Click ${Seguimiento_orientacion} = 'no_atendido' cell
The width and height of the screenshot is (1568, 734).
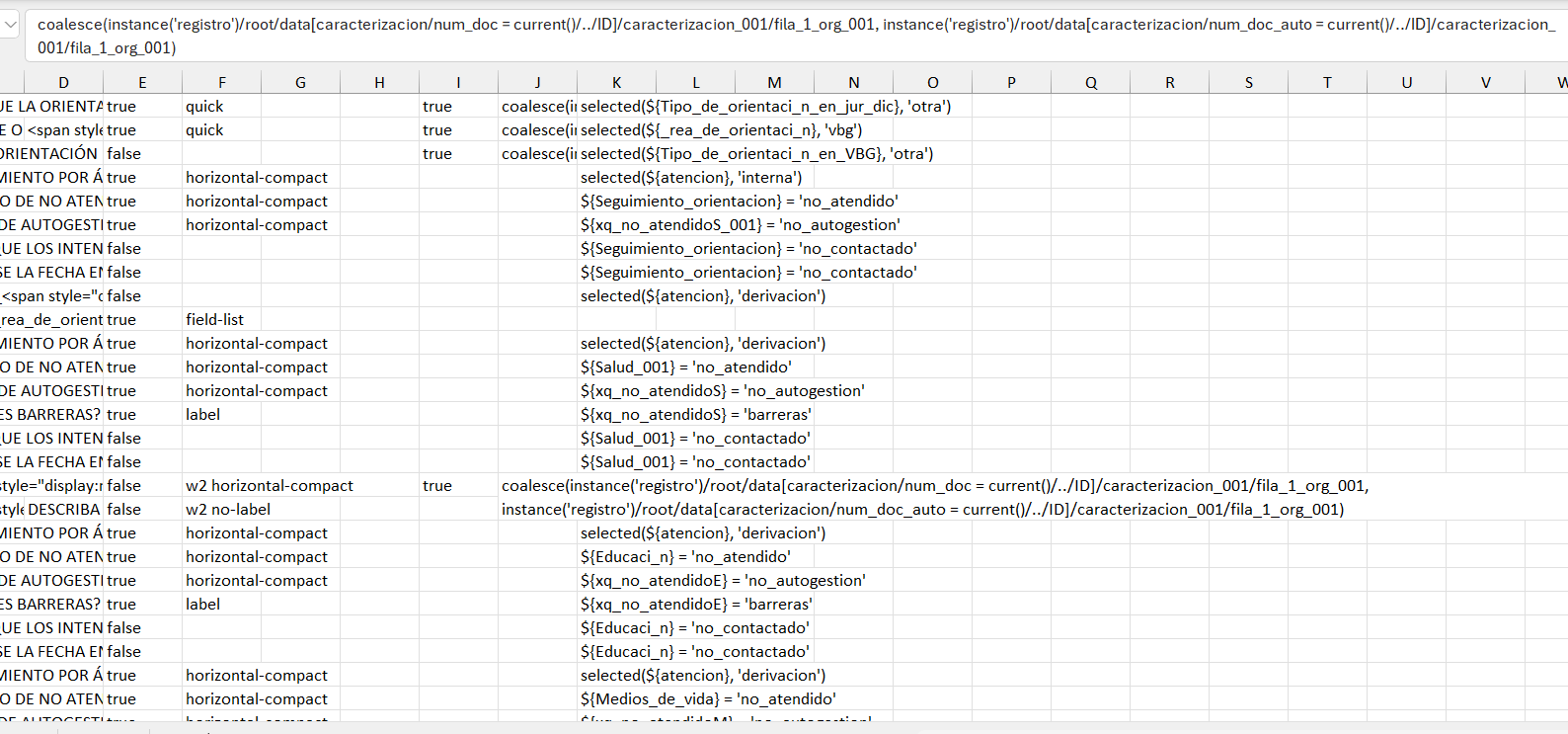(739, 201)
